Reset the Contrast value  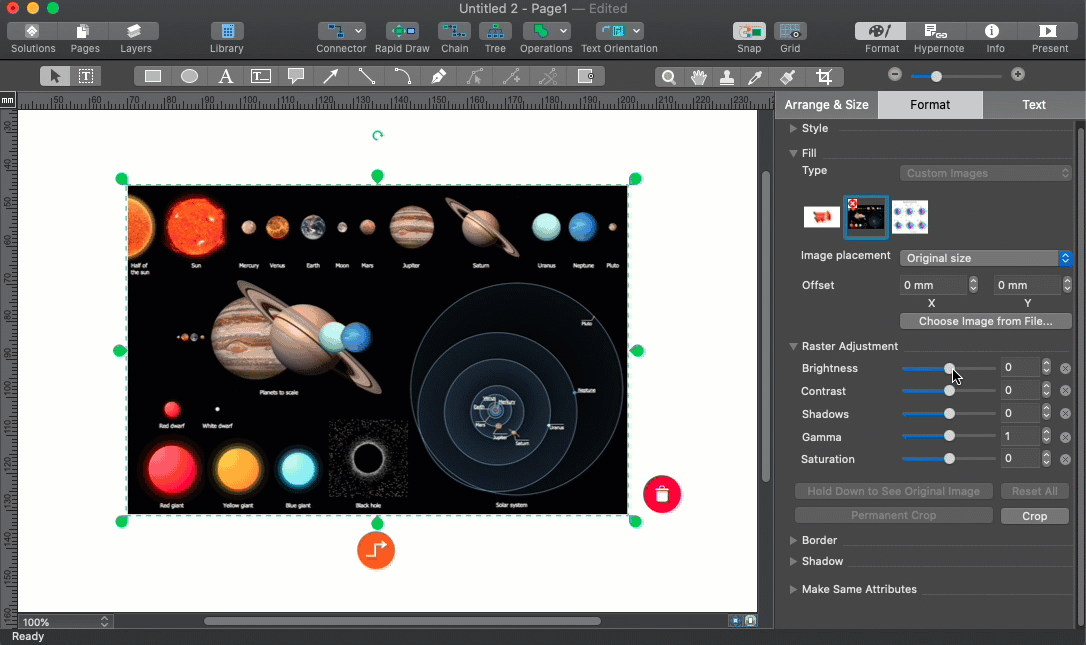pos(1065,391)
